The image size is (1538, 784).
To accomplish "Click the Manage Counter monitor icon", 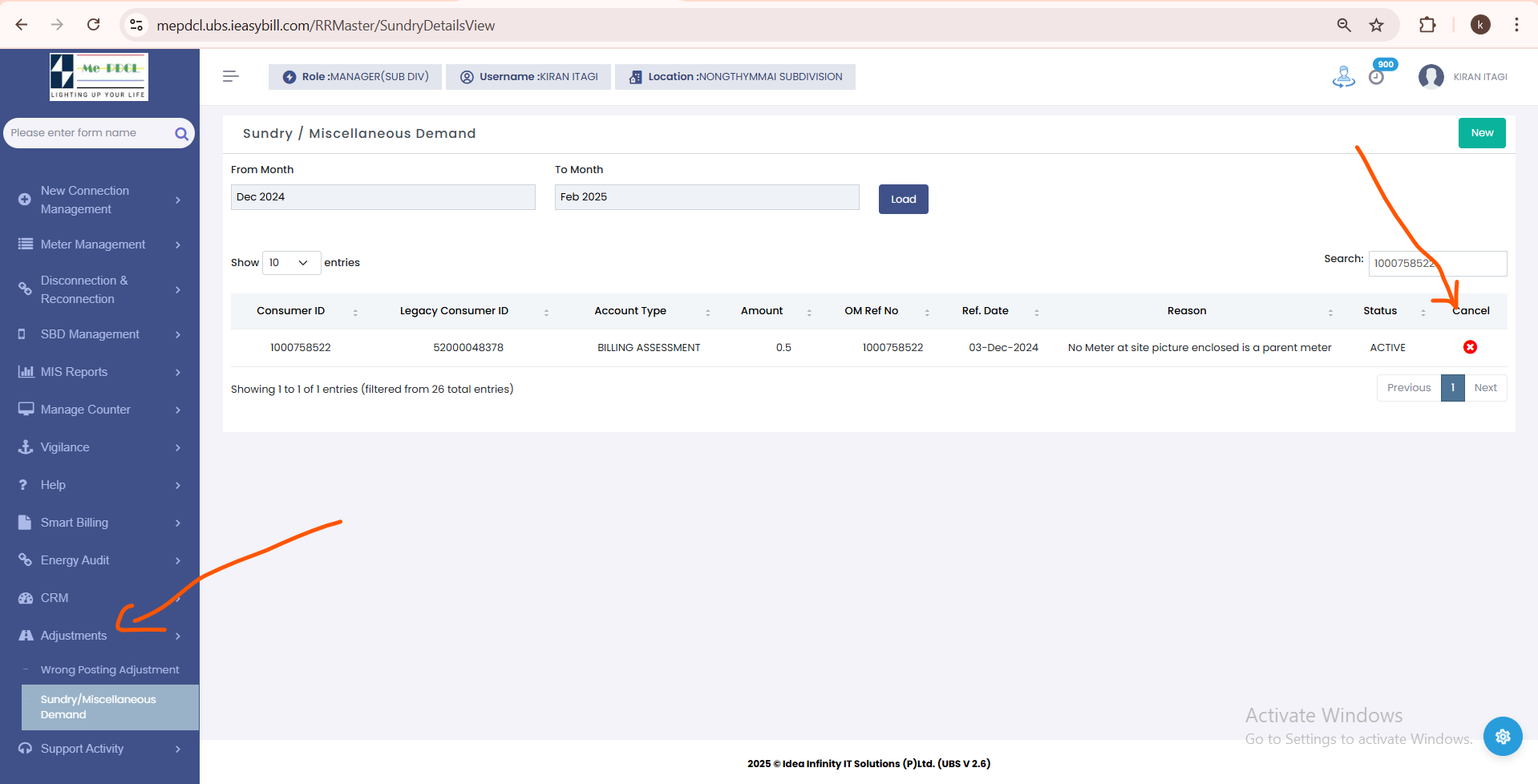I will [x=26, y=409].
